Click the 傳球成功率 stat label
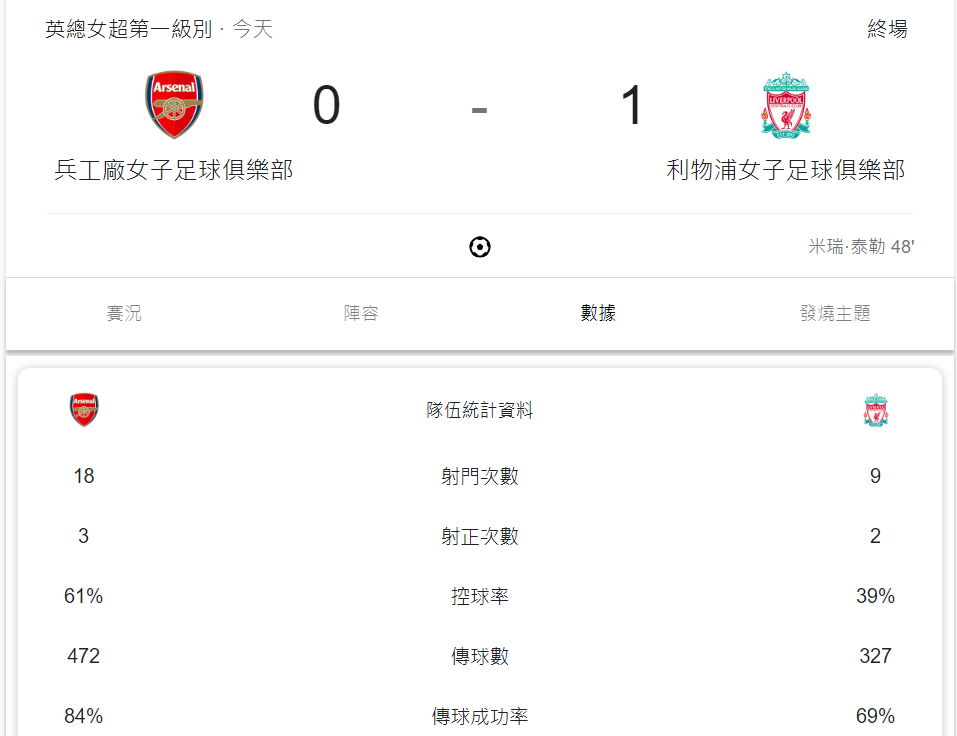Viewport: 957px width, 736px height. pos(480,715)
